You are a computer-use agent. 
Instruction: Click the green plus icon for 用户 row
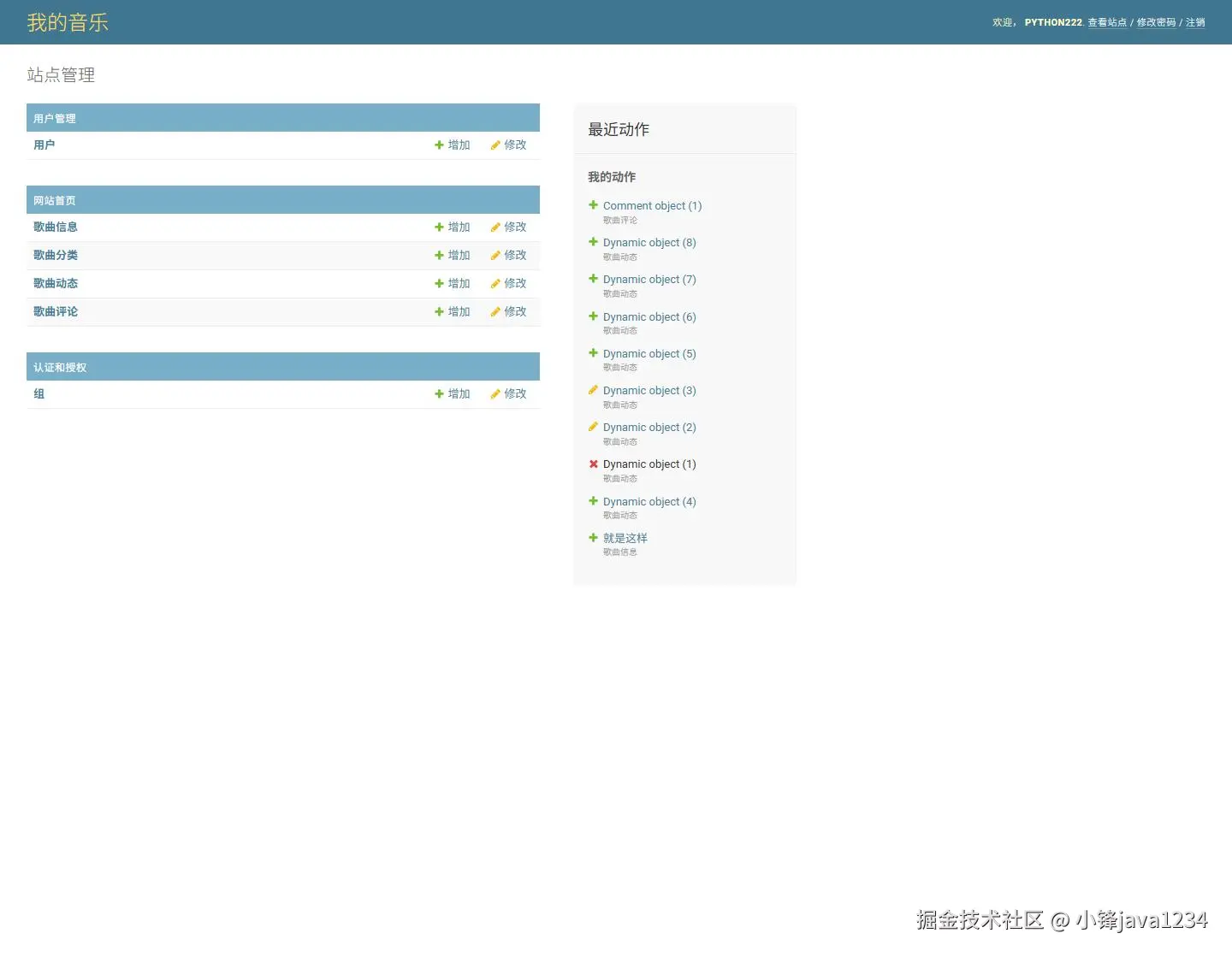439,145
